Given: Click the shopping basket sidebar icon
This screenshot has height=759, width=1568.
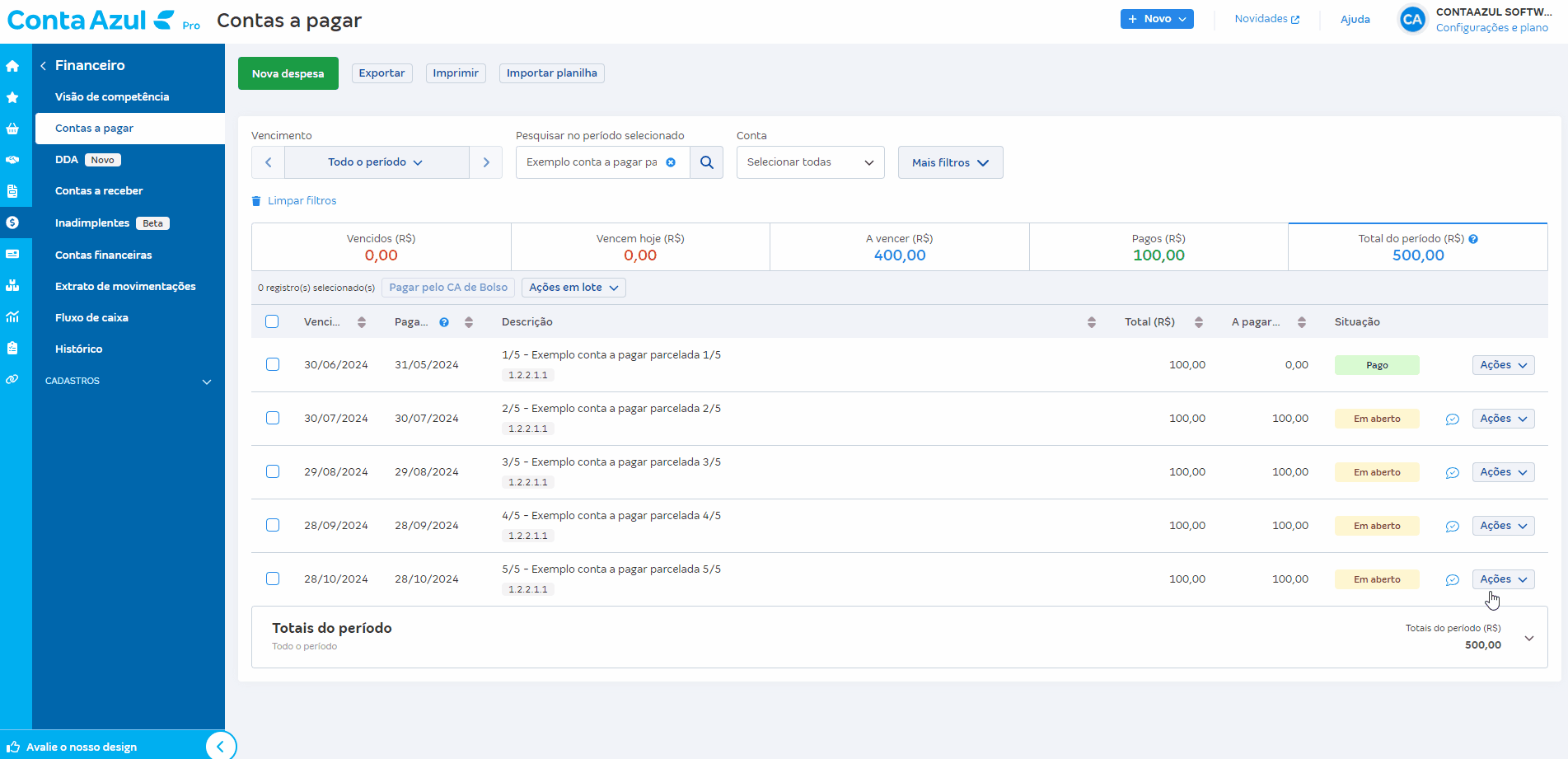Looking at the screenshot, I should coord(12,129).
